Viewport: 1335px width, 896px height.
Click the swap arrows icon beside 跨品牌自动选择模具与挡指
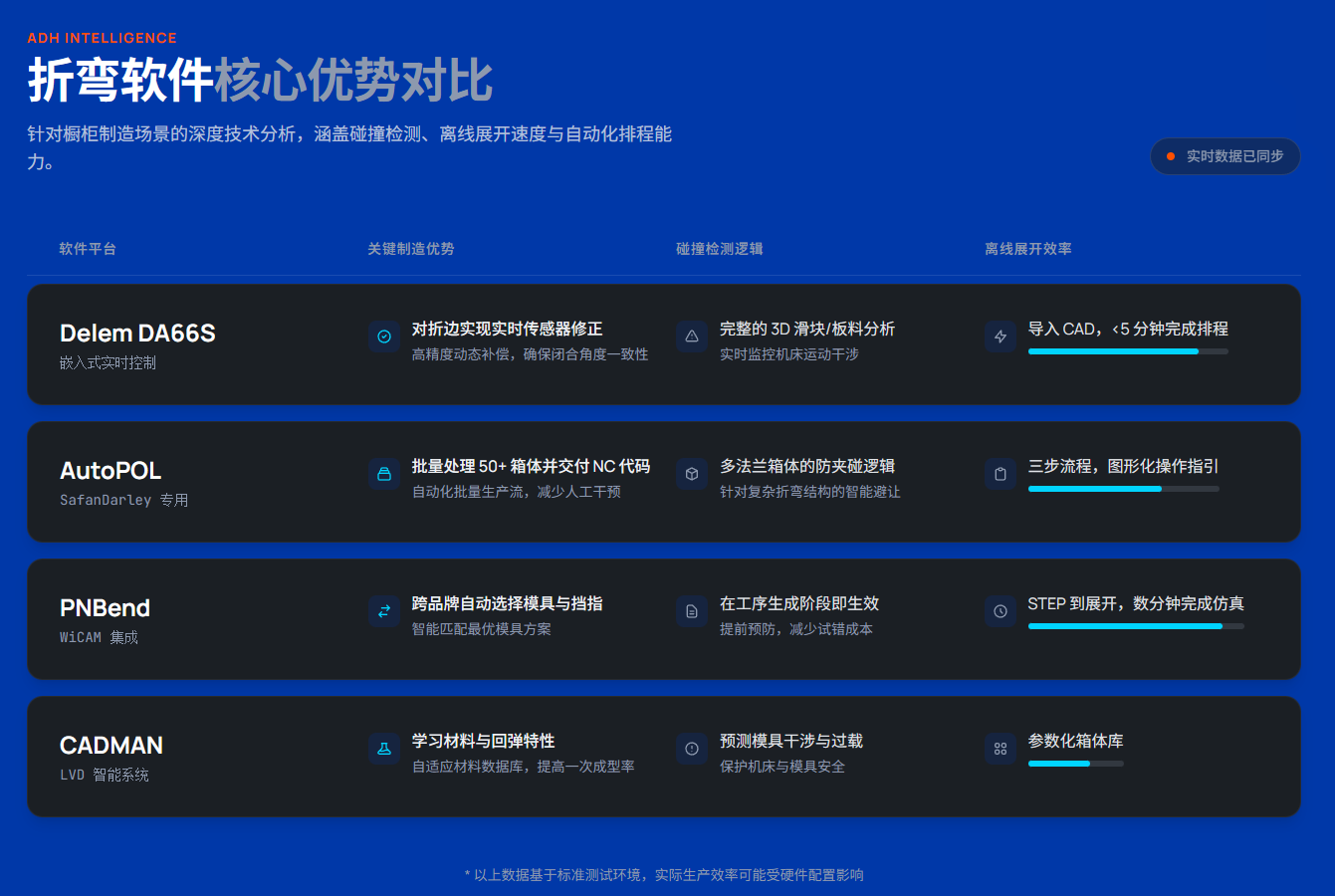383,611
